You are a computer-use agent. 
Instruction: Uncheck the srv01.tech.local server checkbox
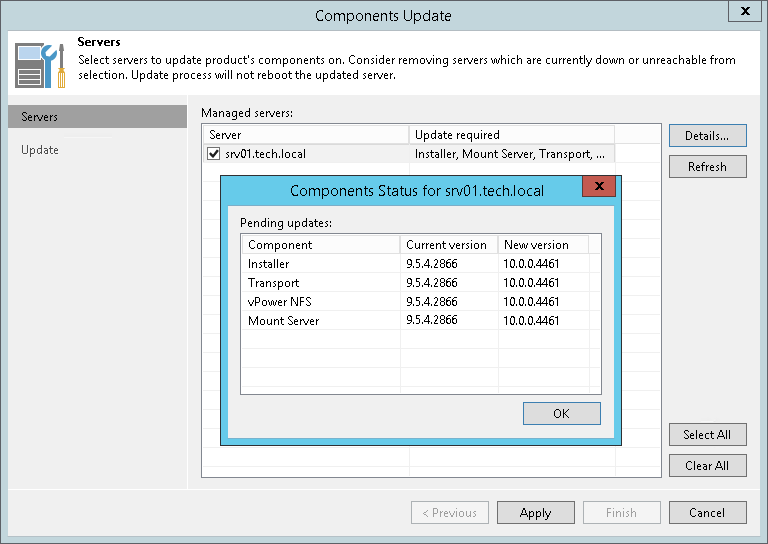pos(213,154)
